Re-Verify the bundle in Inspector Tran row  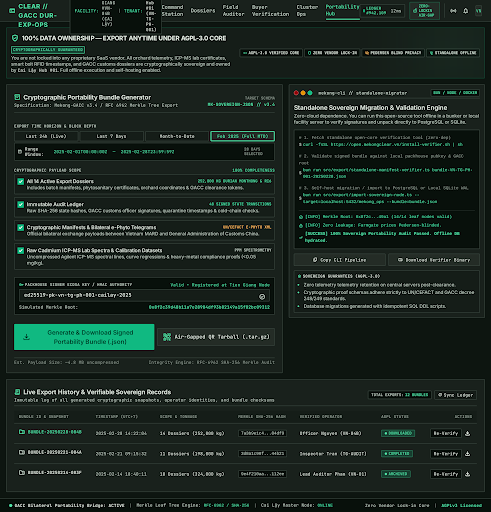(x=446, y=454)
